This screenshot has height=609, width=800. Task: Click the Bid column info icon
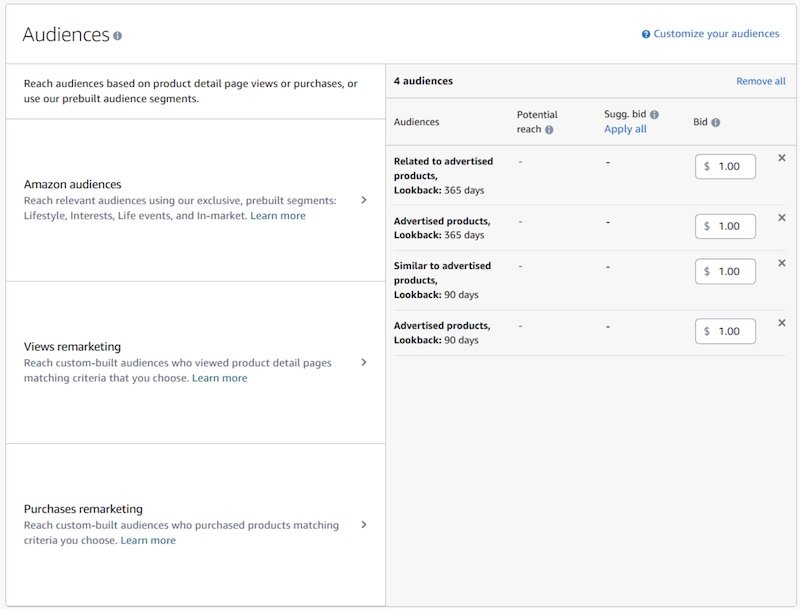click(x=715, y=122)
